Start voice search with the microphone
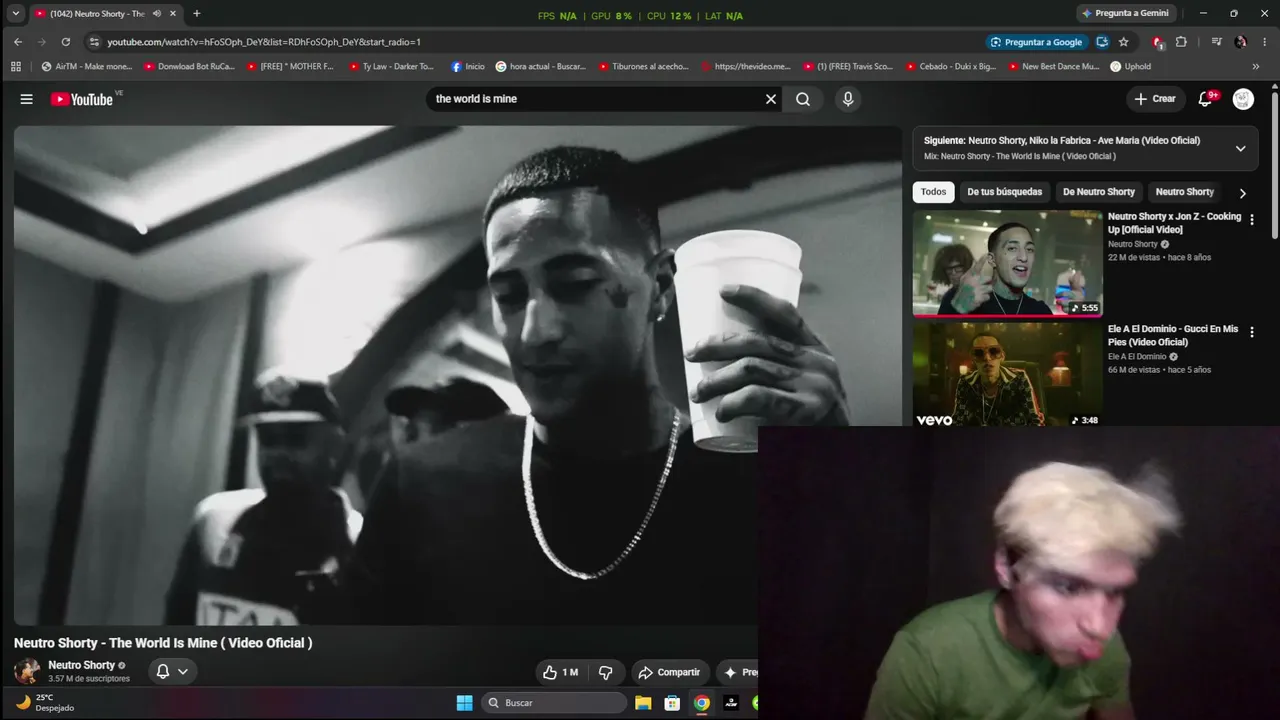This screenshot has width=1280, height=720. 848,99
